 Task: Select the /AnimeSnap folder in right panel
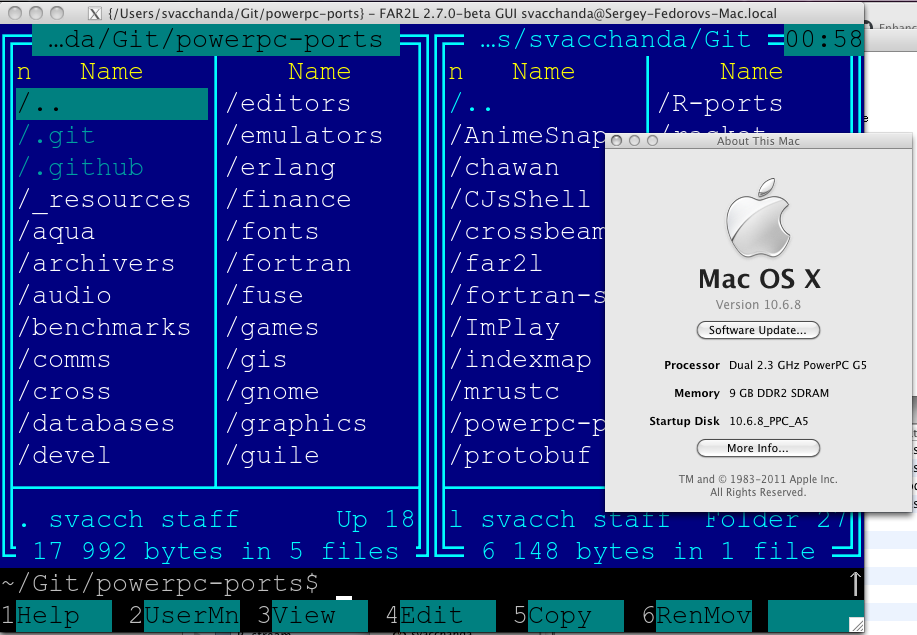pos(527,136)
